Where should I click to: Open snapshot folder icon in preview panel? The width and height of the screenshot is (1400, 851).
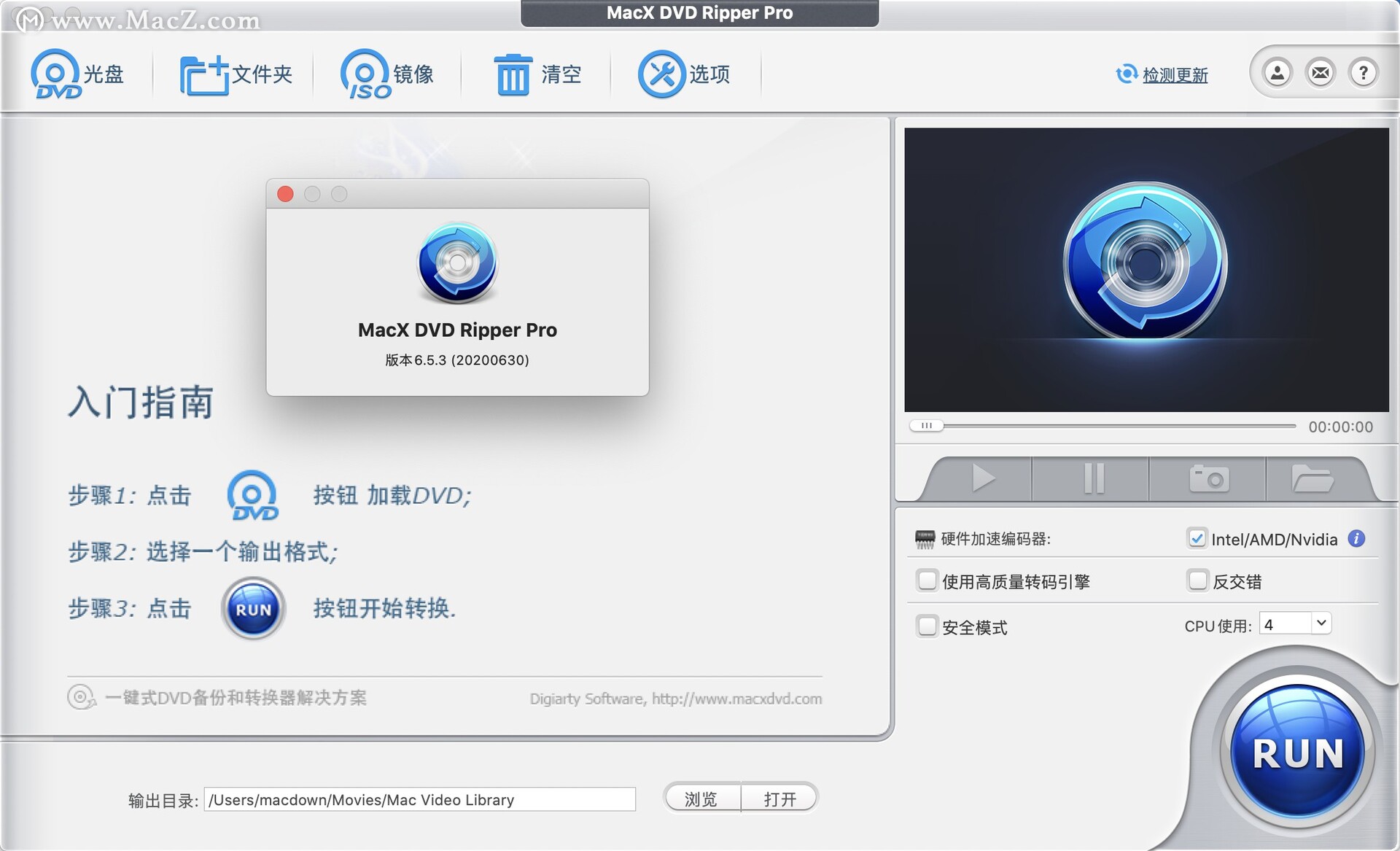[x=1312, y=478]
